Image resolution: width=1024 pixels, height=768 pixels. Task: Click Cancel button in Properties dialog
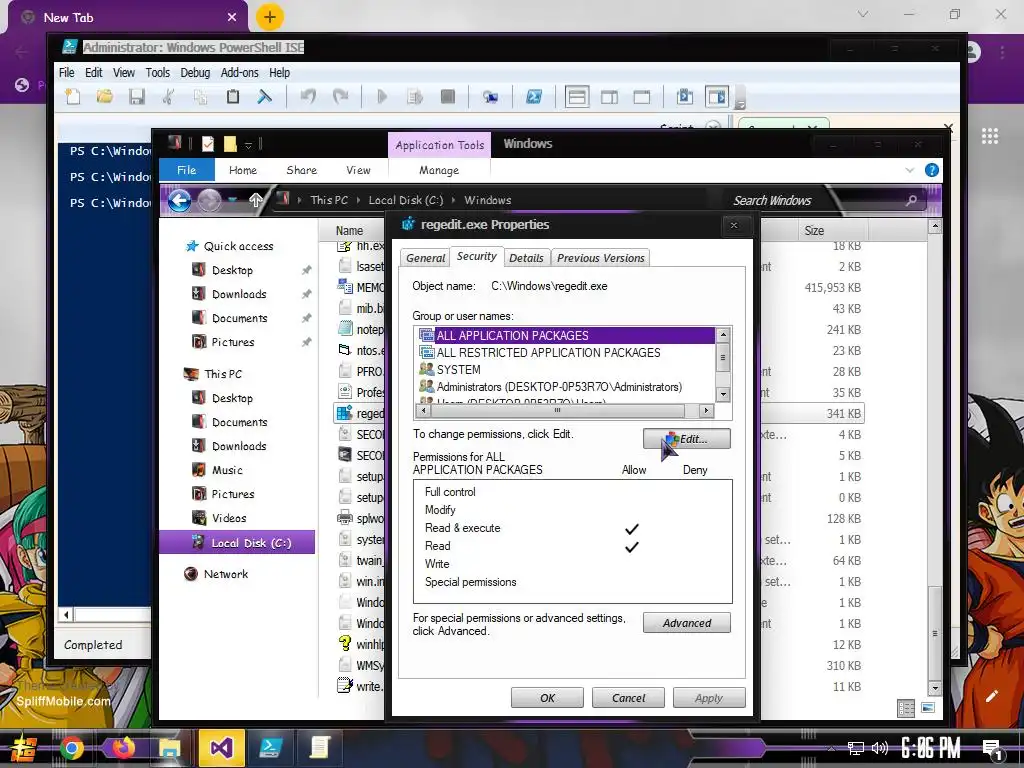pyautogui.click(x=628, y=698)
